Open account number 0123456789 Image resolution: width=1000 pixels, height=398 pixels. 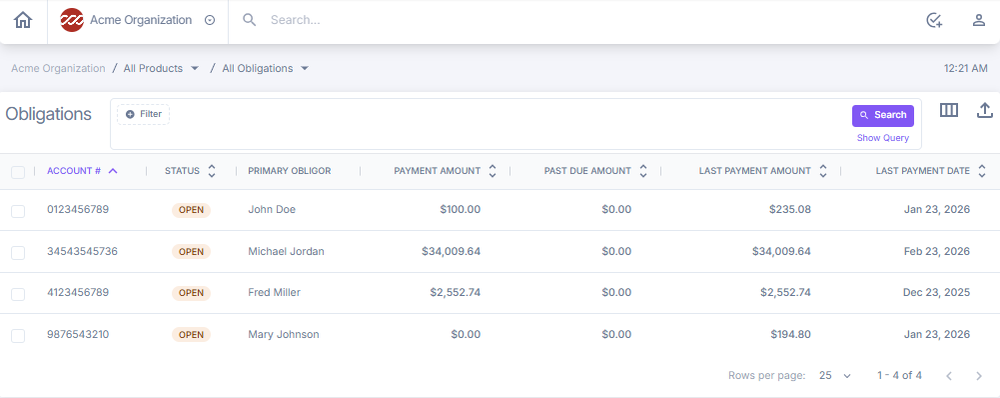(78, 209)
